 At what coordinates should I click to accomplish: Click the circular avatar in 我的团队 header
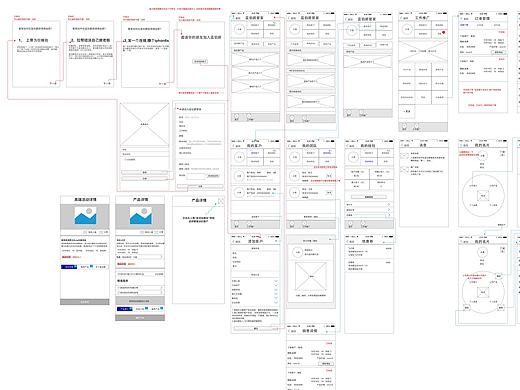point(294,157)
